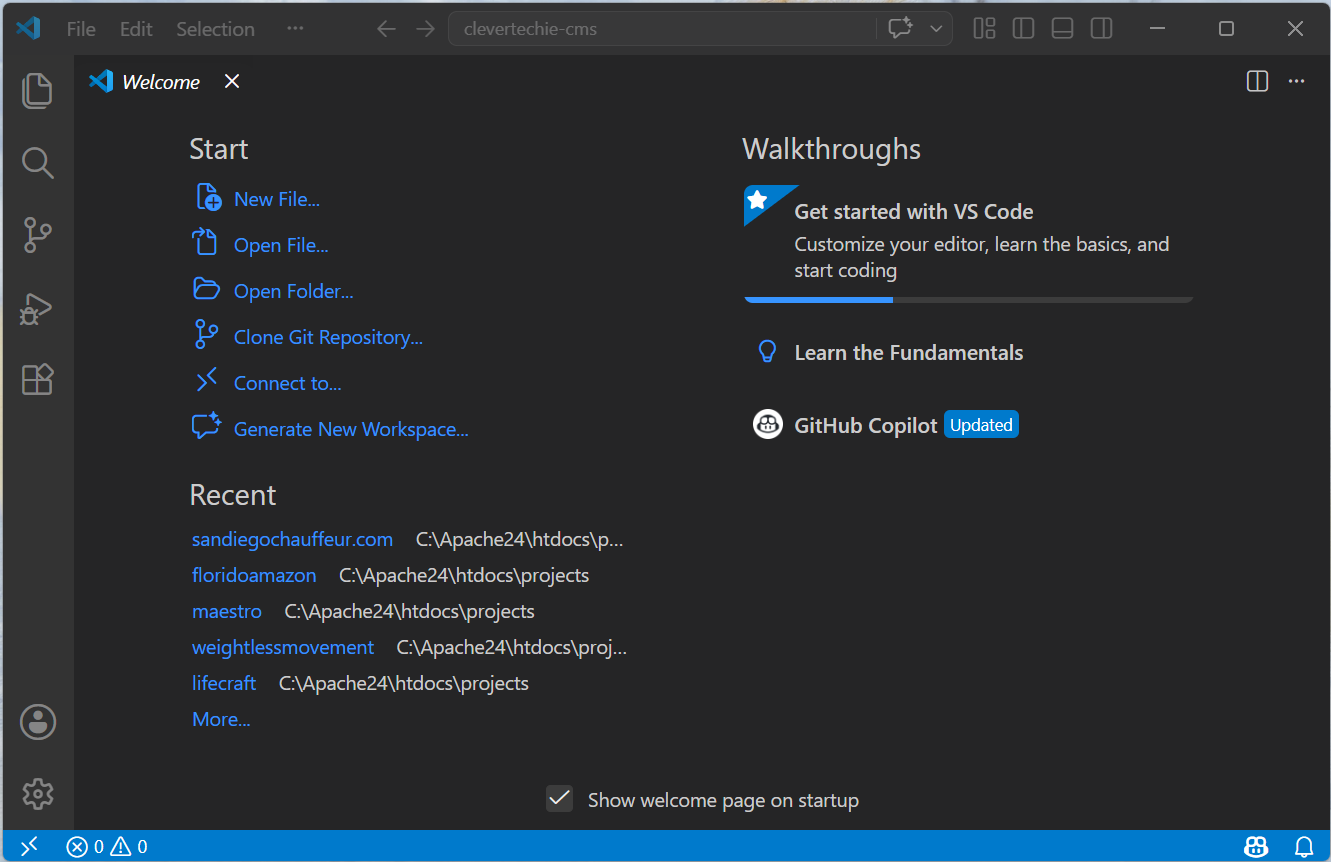Expand the hidden menu items ellipsis
Viewport: 1331px width, 862px height.
(x=295, y=28)
